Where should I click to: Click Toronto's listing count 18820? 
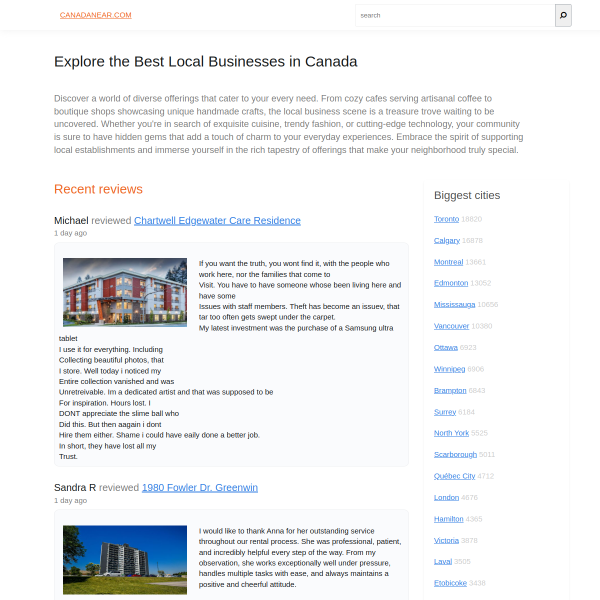(x=471, y=219)
